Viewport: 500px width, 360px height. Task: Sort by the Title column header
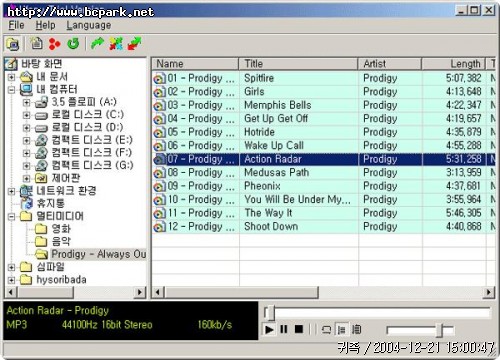(298, 64)
